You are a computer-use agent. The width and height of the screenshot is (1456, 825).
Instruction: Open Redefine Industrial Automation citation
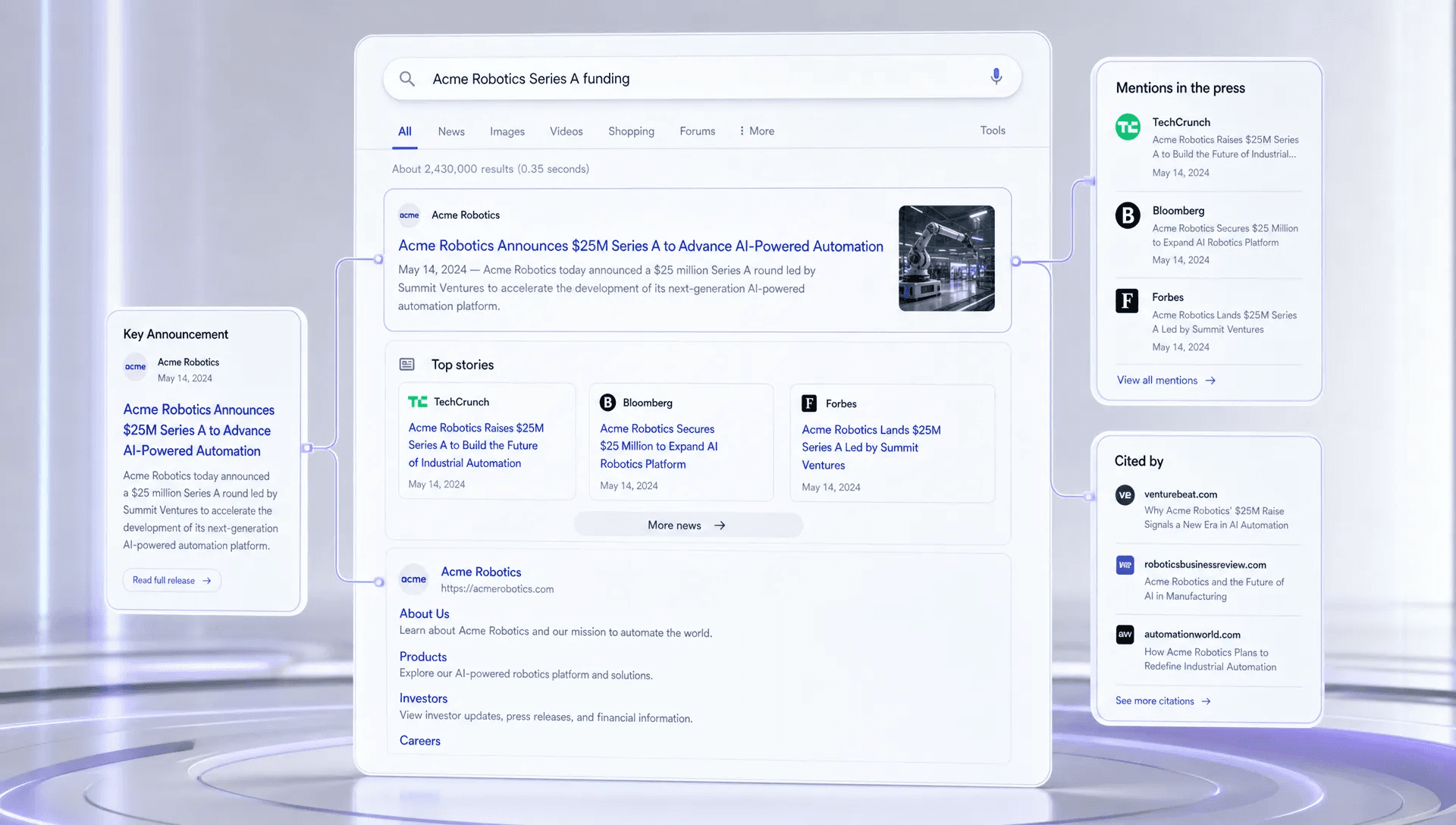coord(1210,660)
